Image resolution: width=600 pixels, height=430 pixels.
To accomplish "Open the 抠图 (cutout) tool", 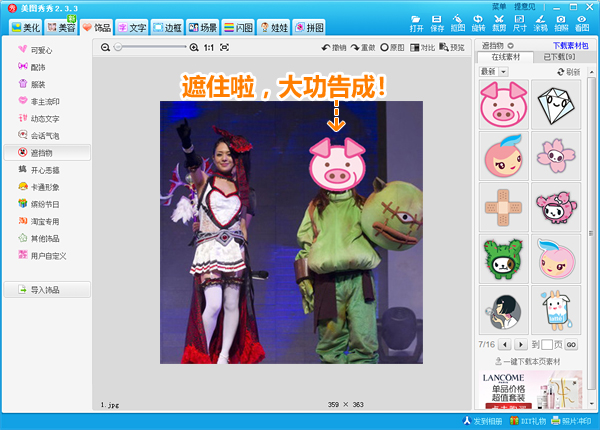I will (x=457, y=24).
